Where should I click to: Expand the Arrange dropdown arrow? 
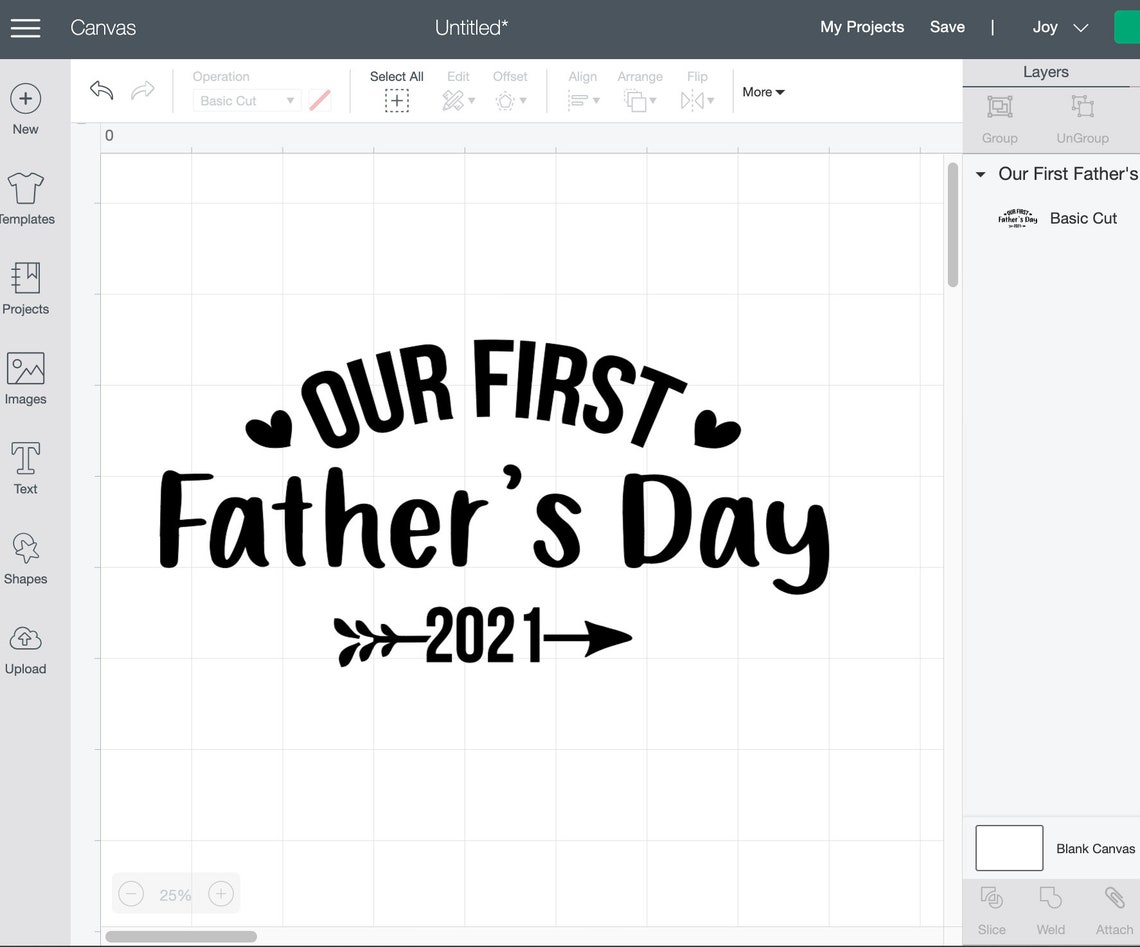pyautogui.click(x=653, y=100)
